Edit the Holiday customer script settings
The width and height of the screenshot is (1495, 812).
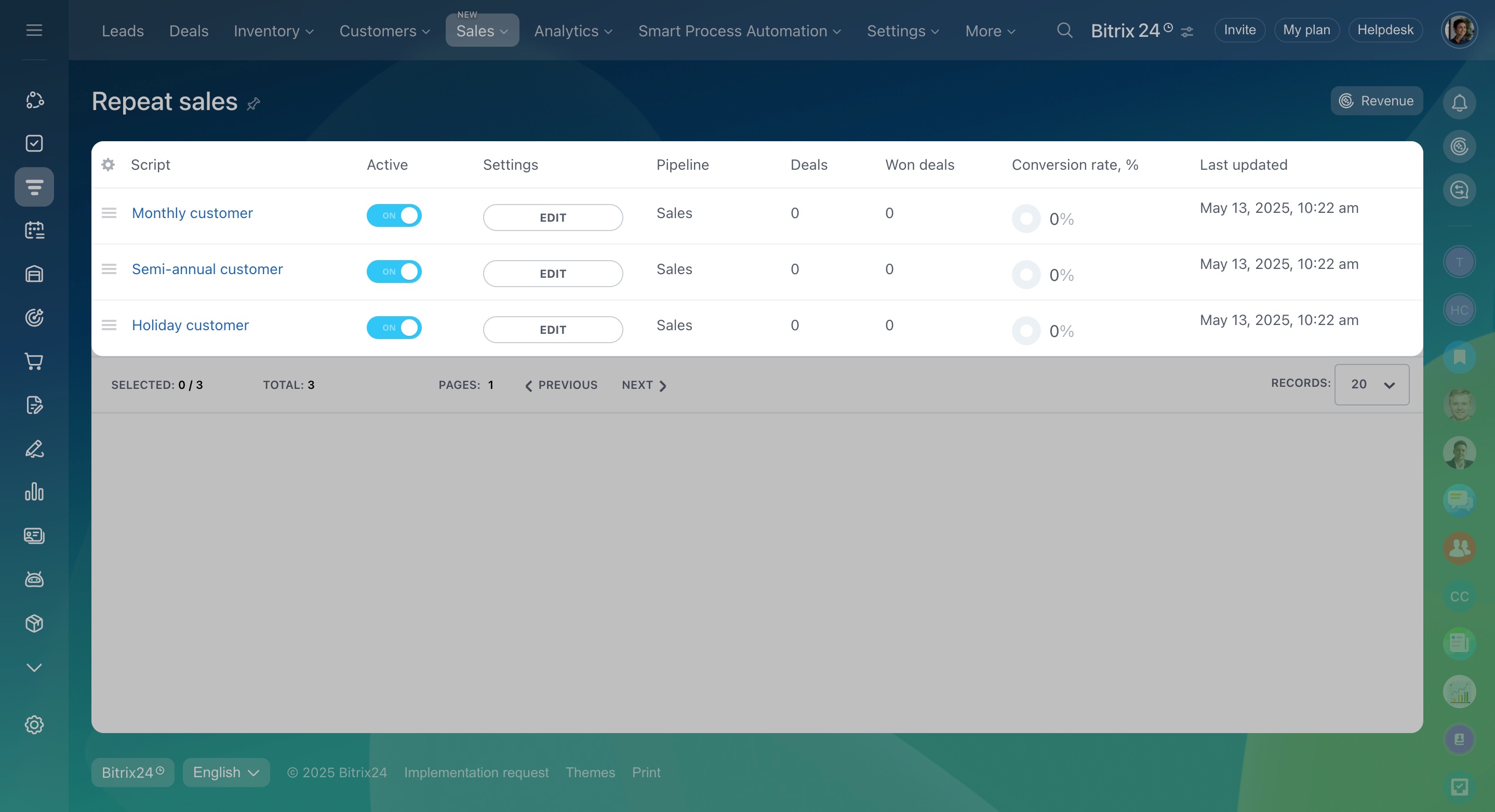[553, 330]
